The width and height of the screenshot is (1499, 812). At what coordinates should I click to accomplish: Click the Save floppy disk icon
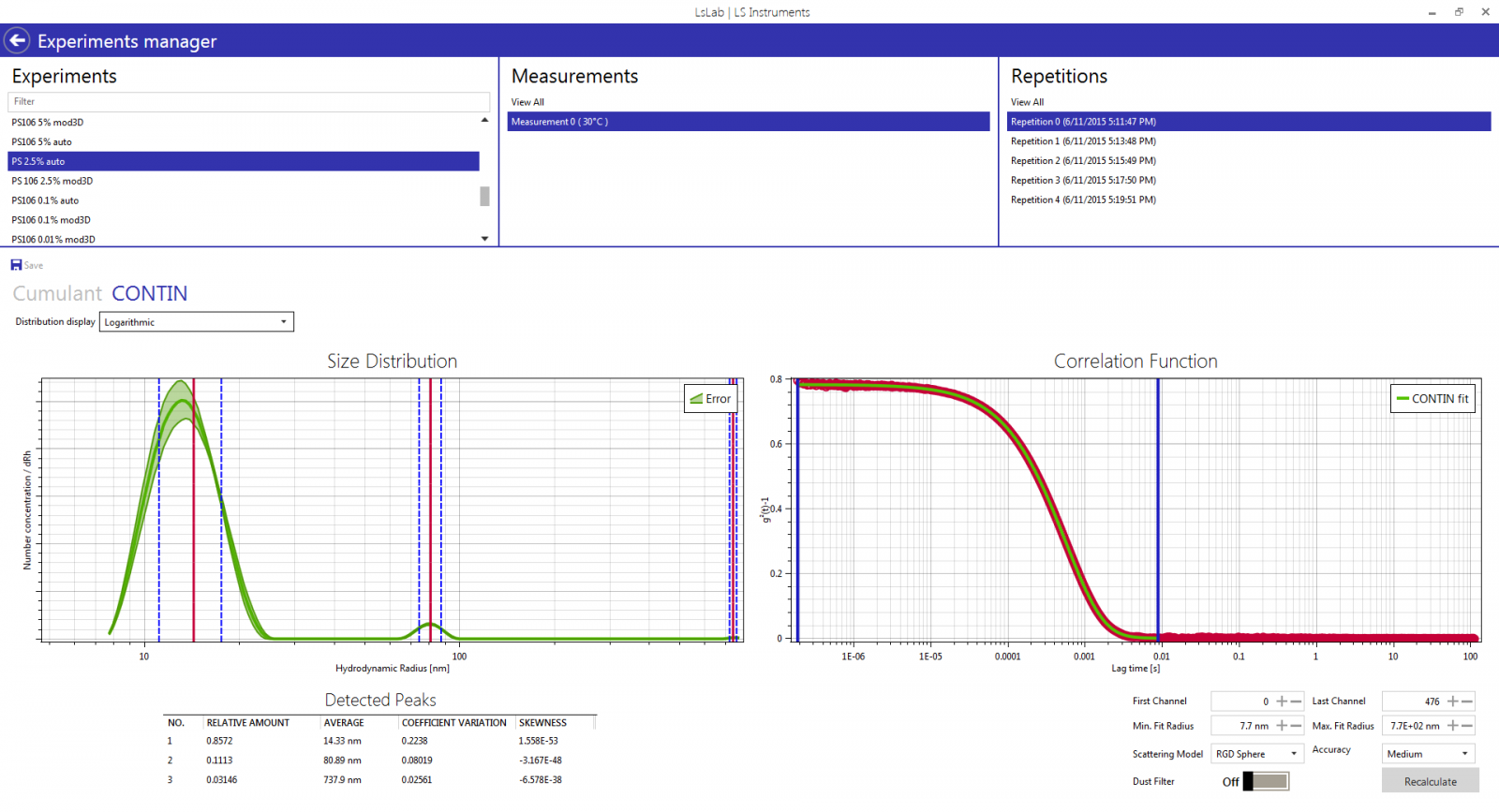pos(16,265)
